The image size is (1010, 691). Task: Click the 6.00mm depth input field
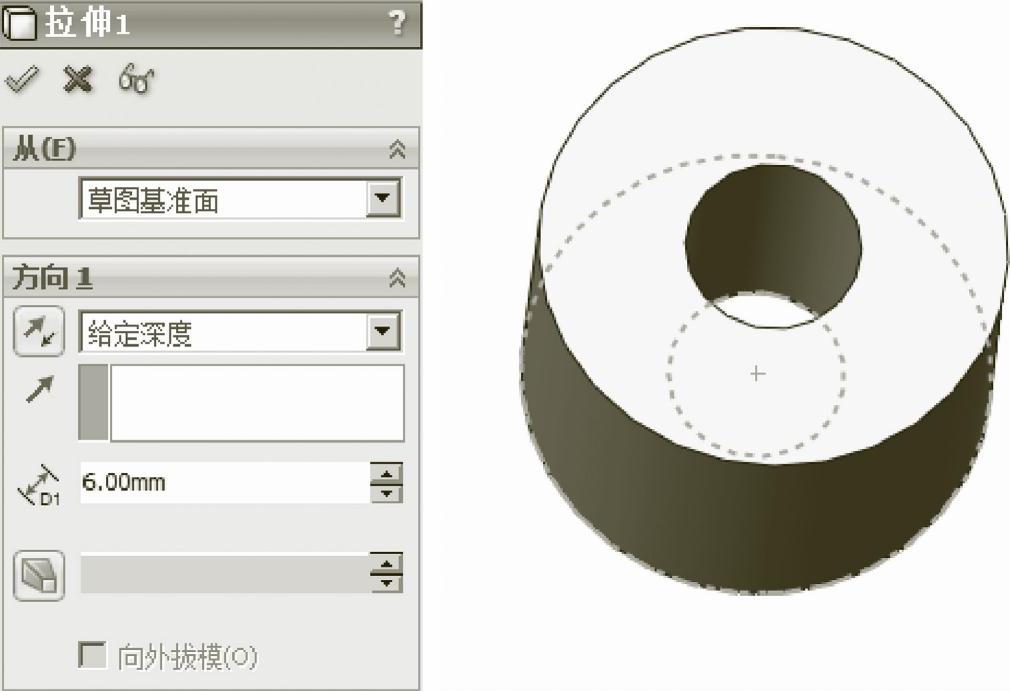coord(225,482)
